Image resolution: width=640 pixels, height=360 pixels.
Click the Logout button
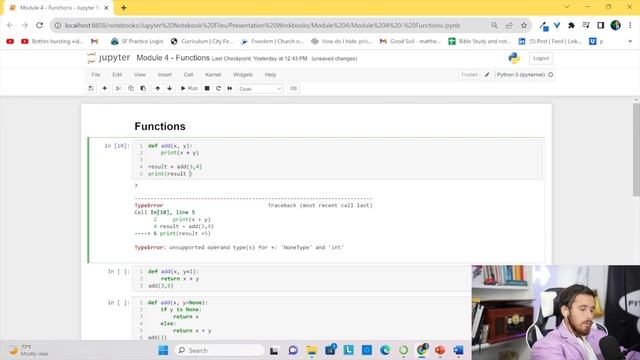click(x=541, y=58)
